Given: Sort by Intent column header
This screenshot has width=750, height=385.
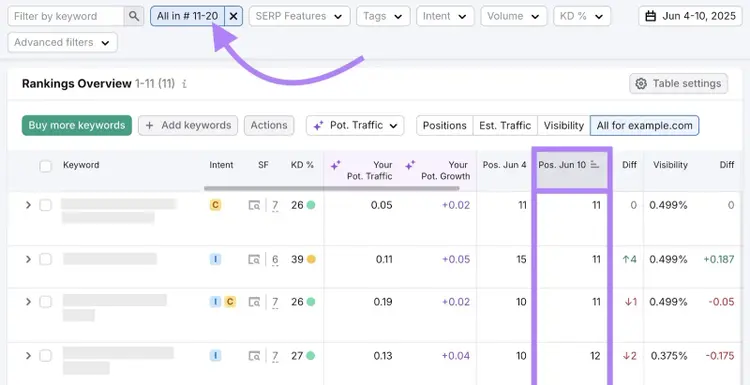Looking at the screenshot, I should (221, 165).
